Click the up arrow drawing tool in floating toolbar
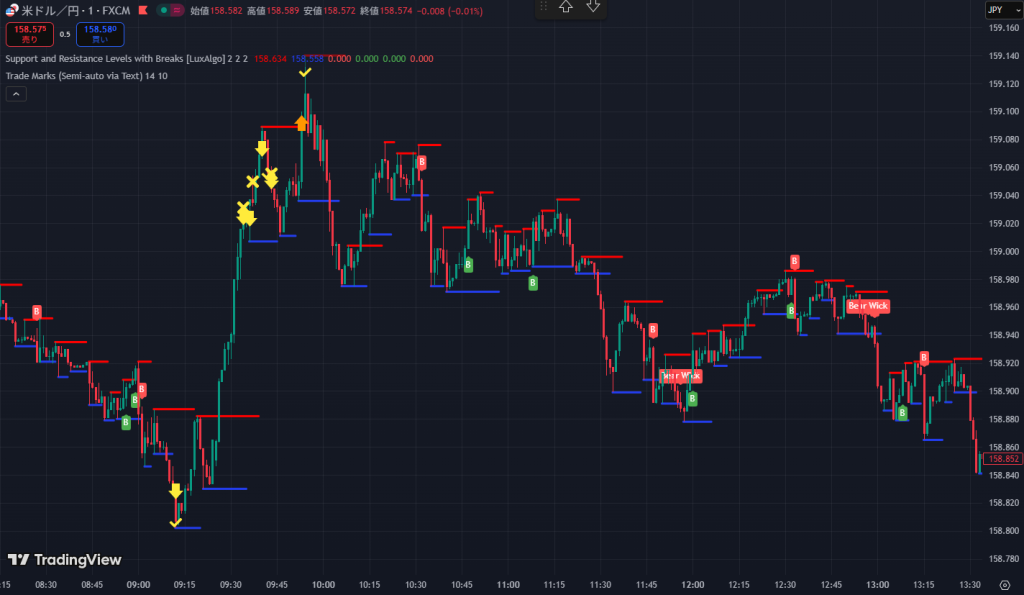 point(566,7)
